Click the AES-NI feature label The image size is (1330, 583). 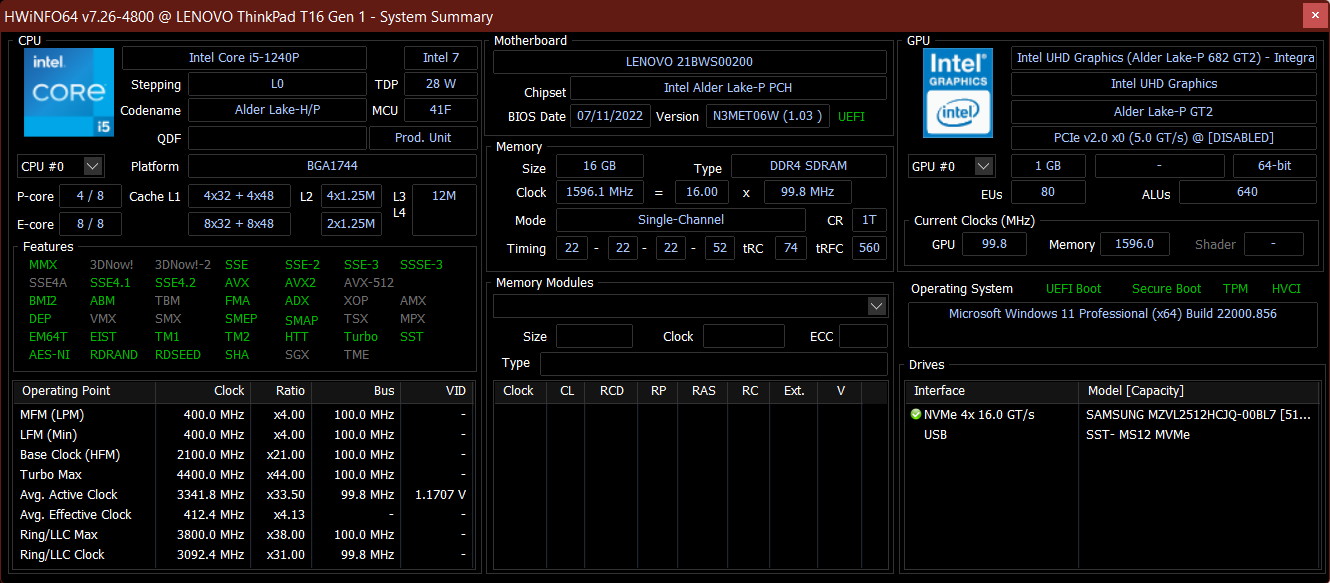point(49,355)
